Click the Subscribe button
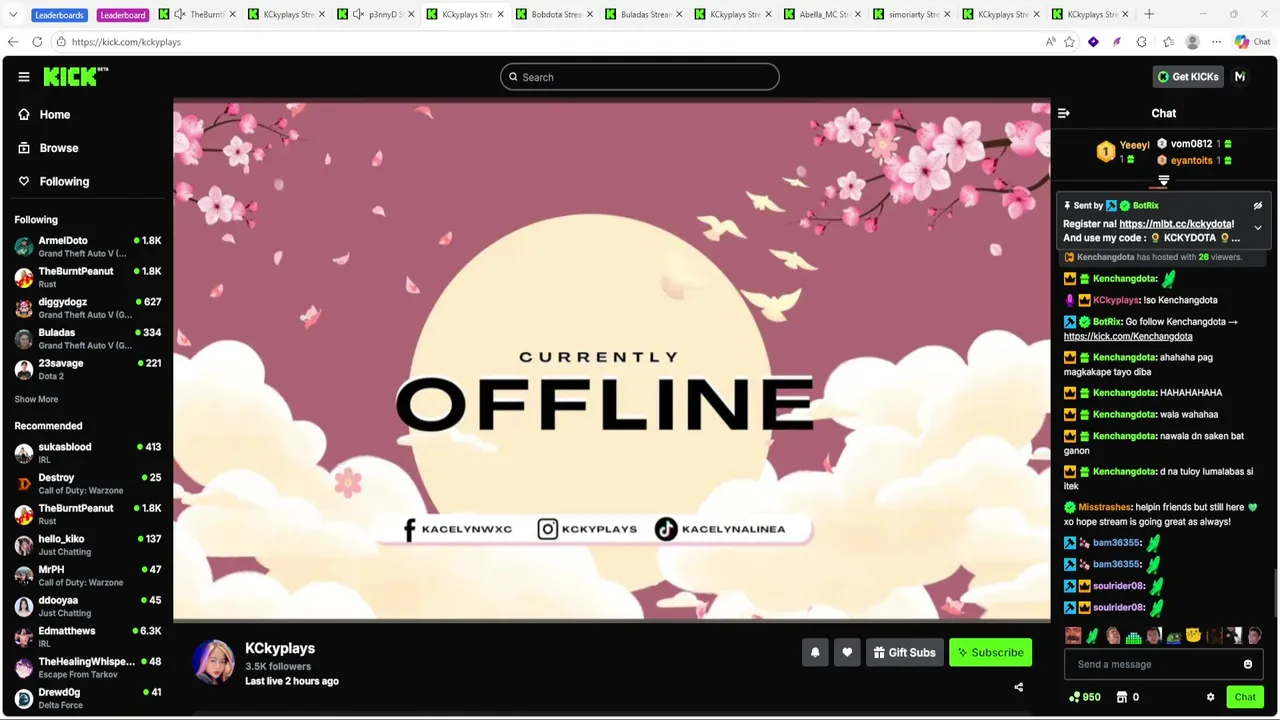Screen dimensions: 1280x720 click(x=990, y=652)
